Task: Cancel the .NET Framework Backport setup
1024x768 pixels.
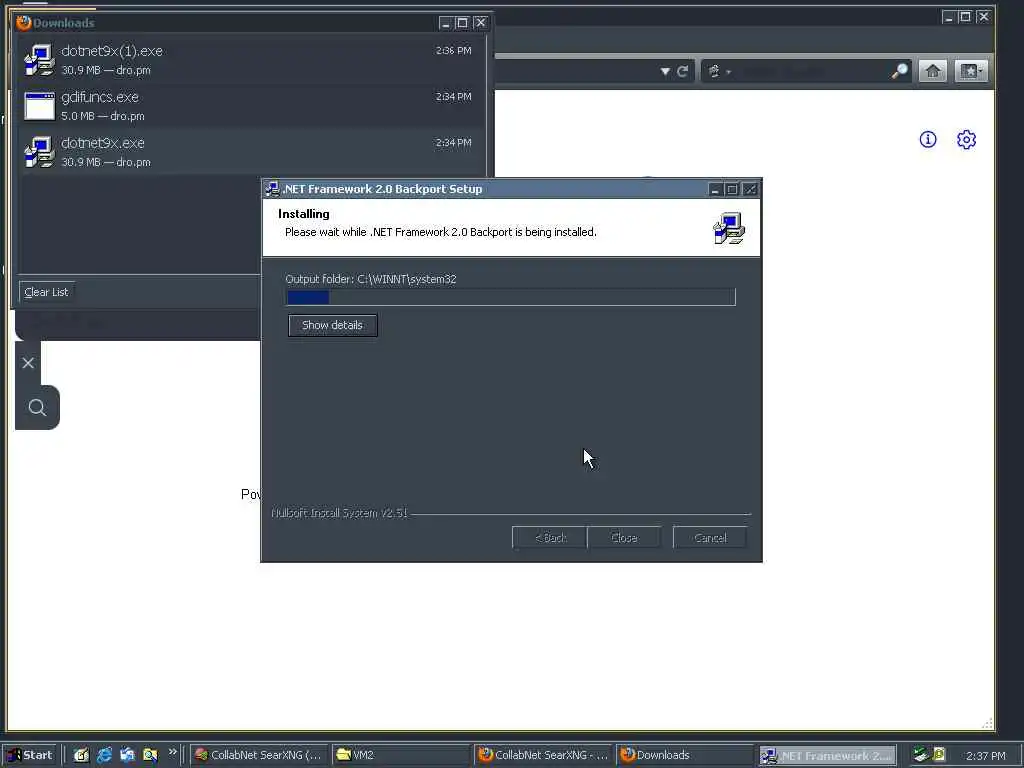Action: click(x=710, y=537)
